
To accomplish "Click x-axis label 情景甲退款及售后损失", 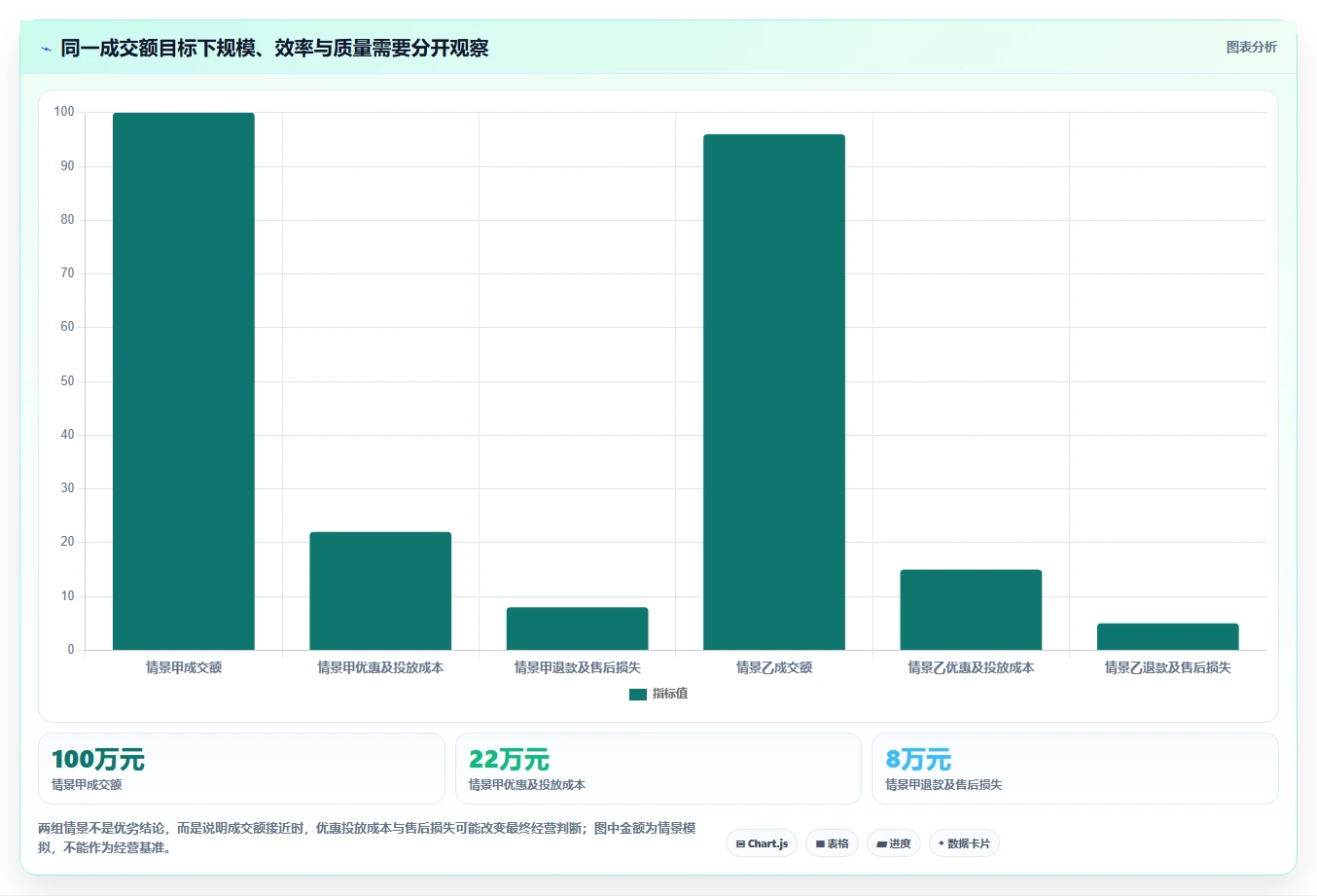I will pyautogui.click(x=577, y=667).
